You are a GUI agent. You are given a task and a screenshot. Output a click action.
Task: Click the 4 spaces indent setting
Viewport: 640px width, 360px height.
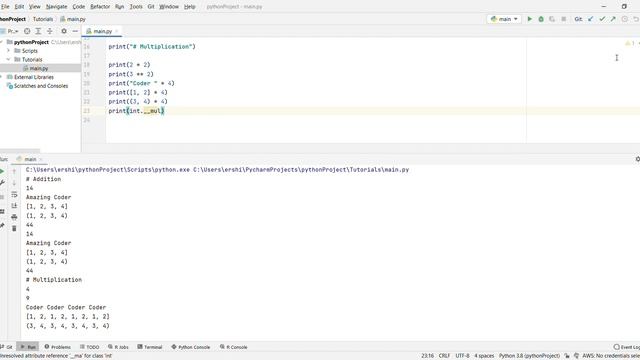[x=484, y=356]
